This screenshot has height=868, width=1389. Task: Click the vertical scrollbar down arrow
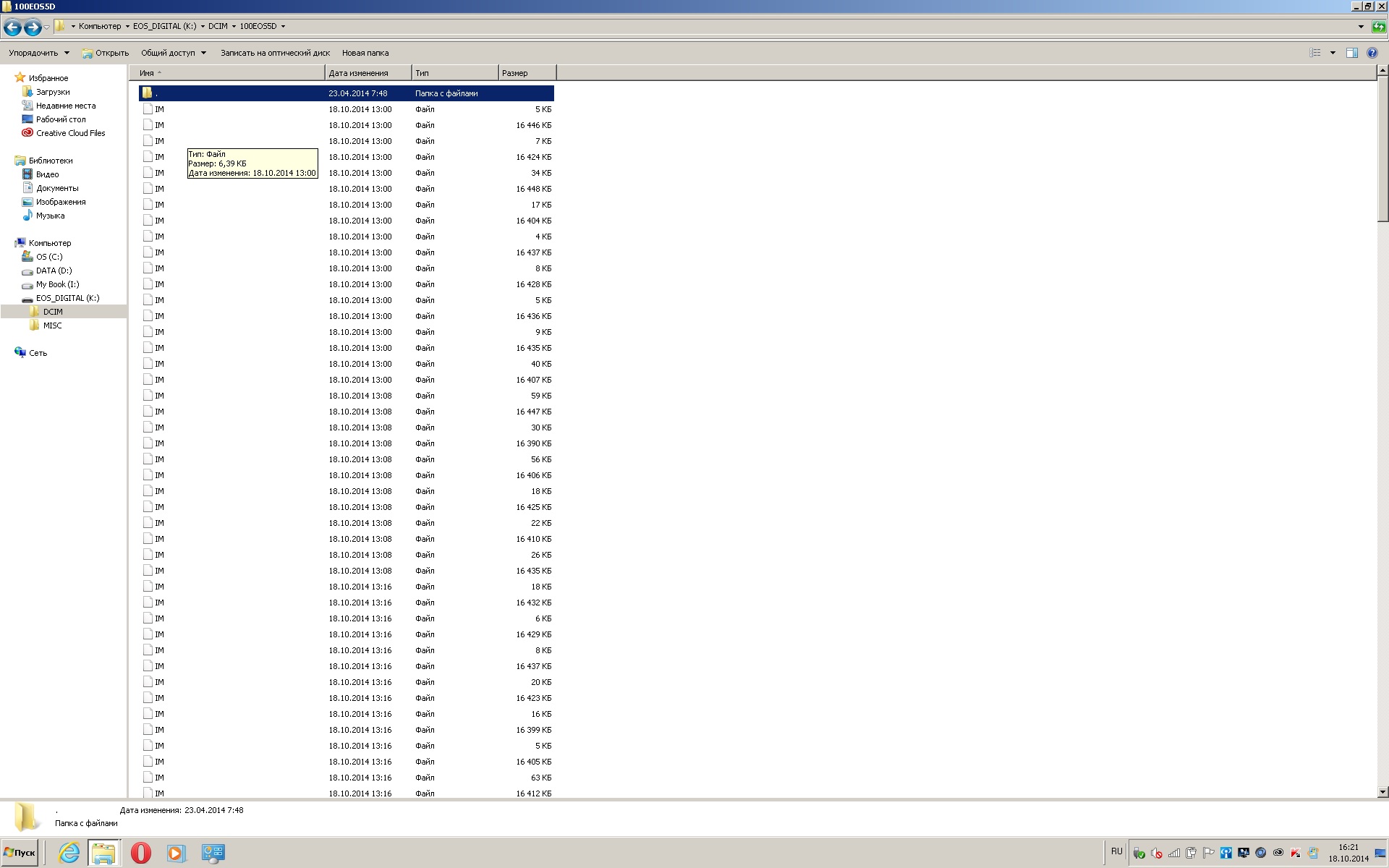(x=1382, y=792)
